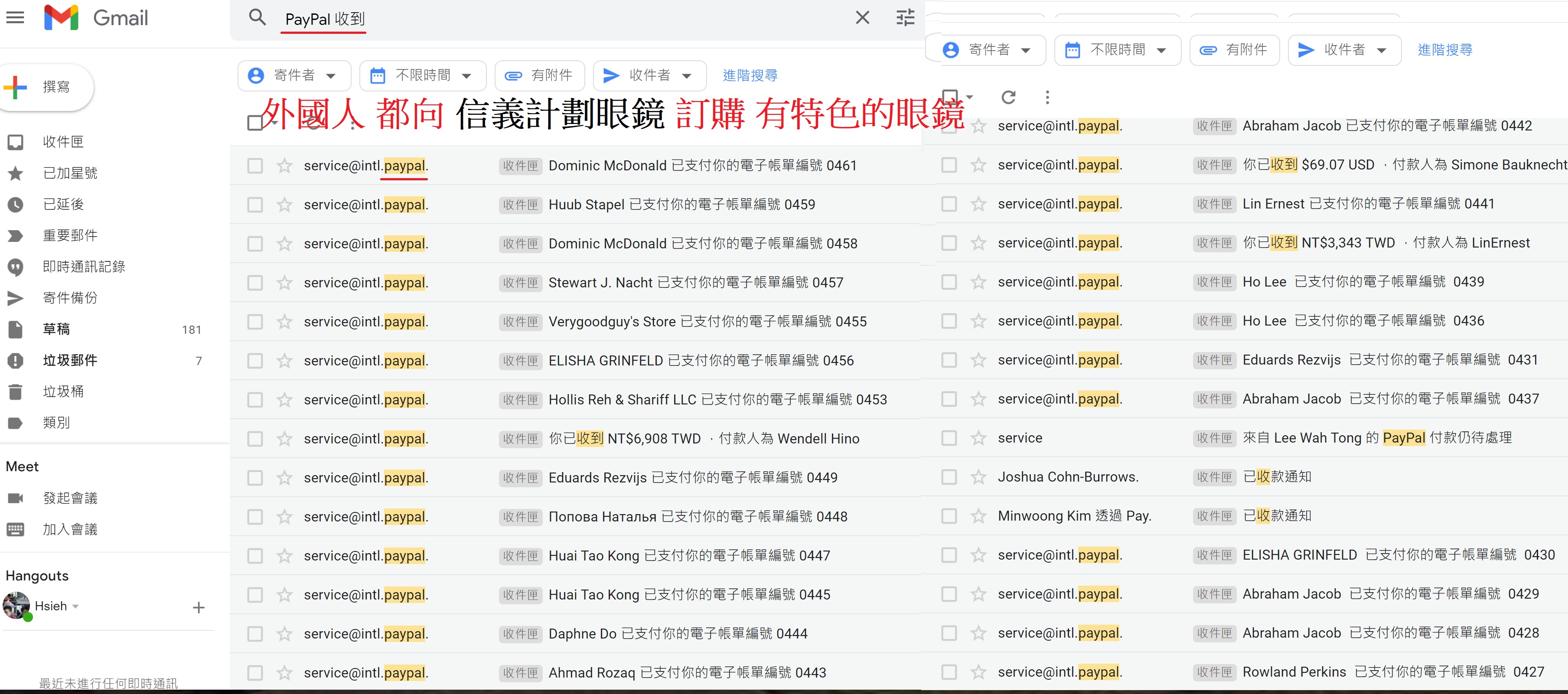Click the search magnifier icon
Screen dimensions: 1568x694
[x=258, y=18]
